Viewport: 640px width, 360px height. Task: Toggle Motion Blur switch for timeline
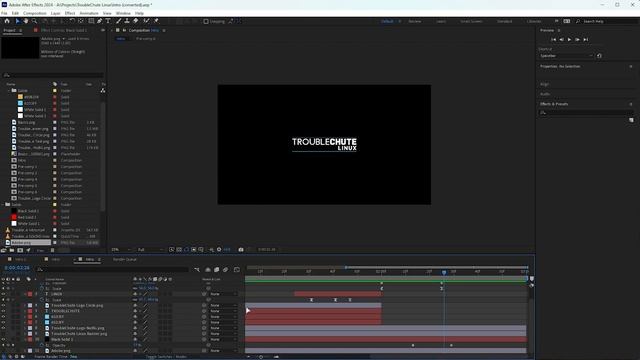coord(226,270)
